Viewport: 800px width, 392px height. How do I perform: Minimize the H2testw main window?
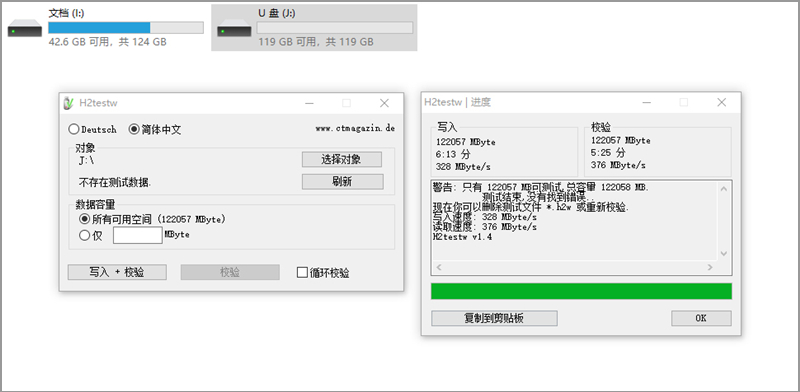pos(309,103)
